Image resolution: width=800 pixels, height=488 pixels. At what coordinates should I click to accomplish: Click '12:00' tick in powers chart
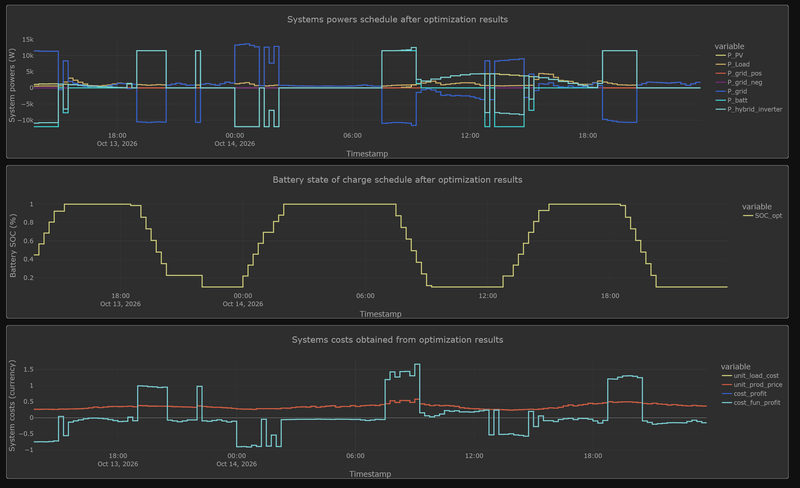coord(470,136)
